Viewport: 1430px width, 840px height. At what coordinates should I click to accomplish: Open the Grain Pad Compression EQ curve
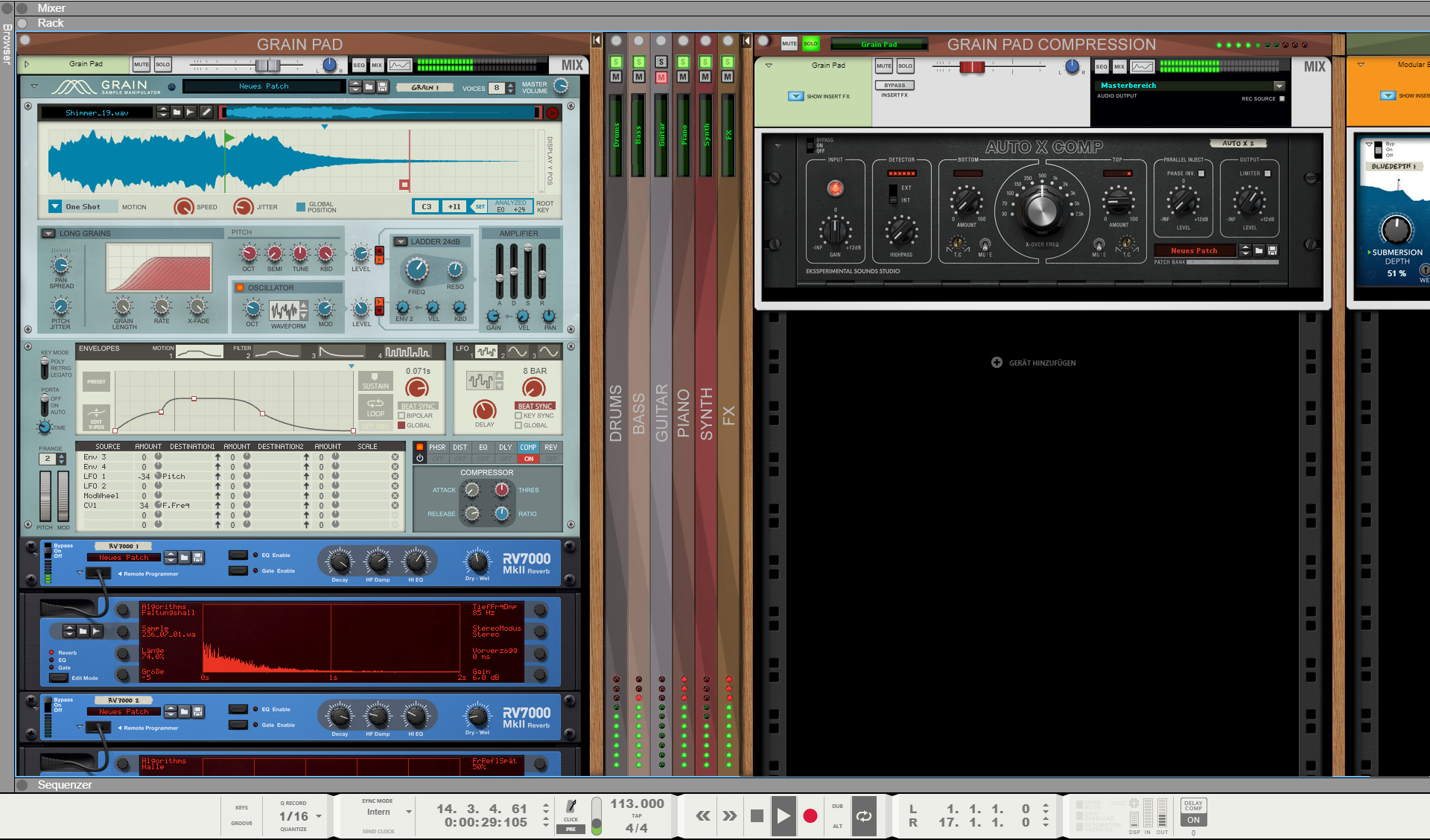tap(1143, 67)
